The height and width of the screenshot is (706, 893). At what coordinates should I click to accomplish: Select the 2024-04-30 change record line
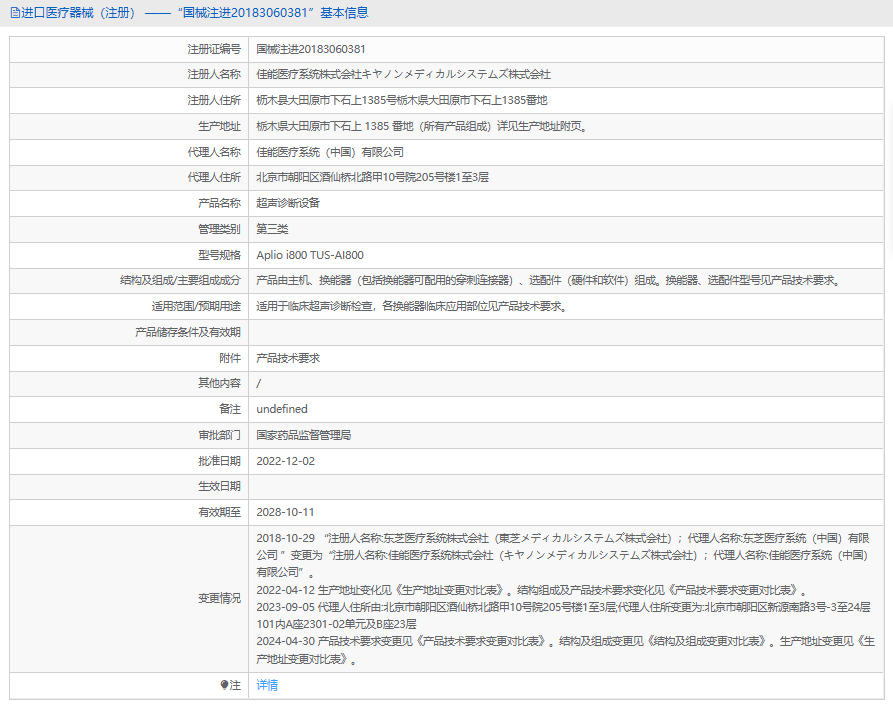[x=566, y=650]
